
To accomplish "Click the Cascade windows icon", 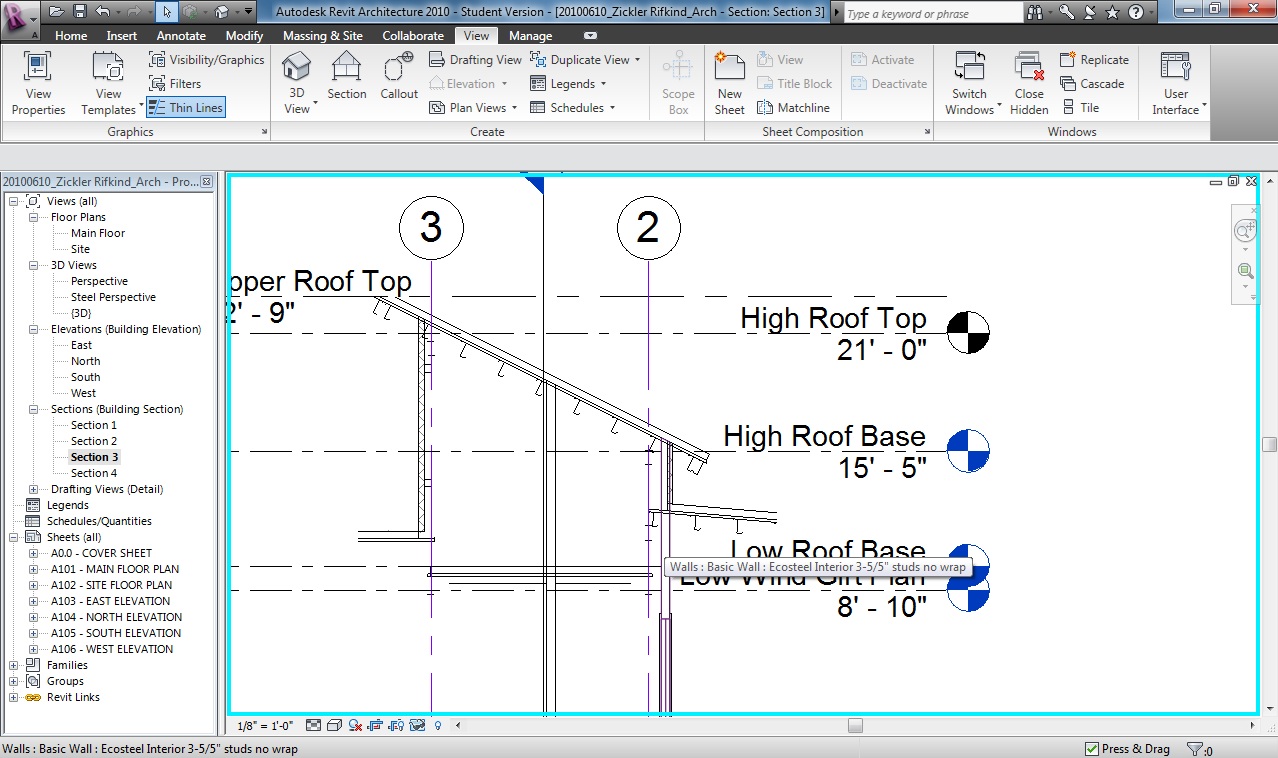I will point(1092,84).
